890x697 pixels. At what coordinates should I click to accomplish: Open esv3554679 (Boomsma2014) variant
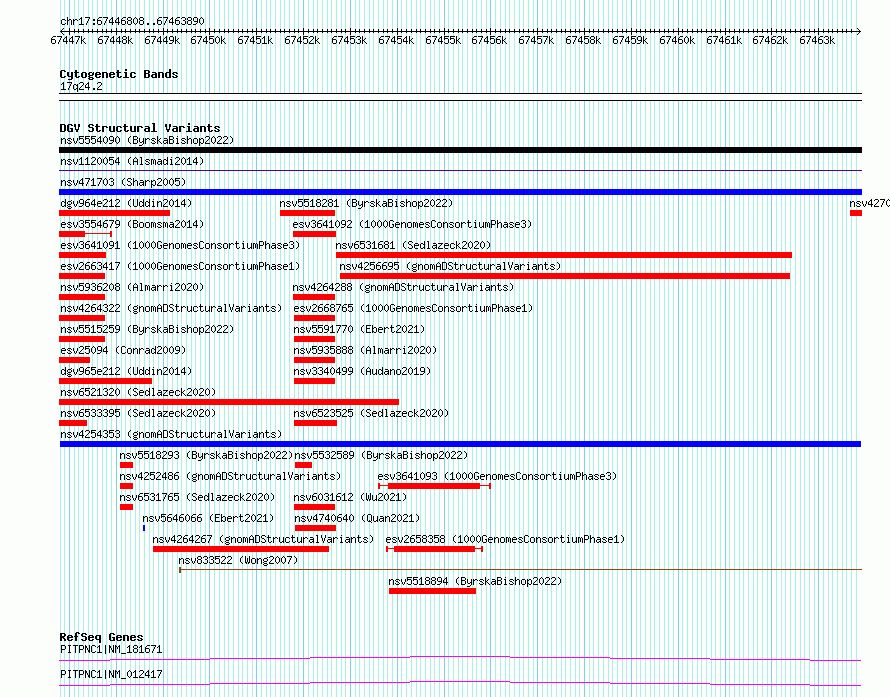[132, 224]
